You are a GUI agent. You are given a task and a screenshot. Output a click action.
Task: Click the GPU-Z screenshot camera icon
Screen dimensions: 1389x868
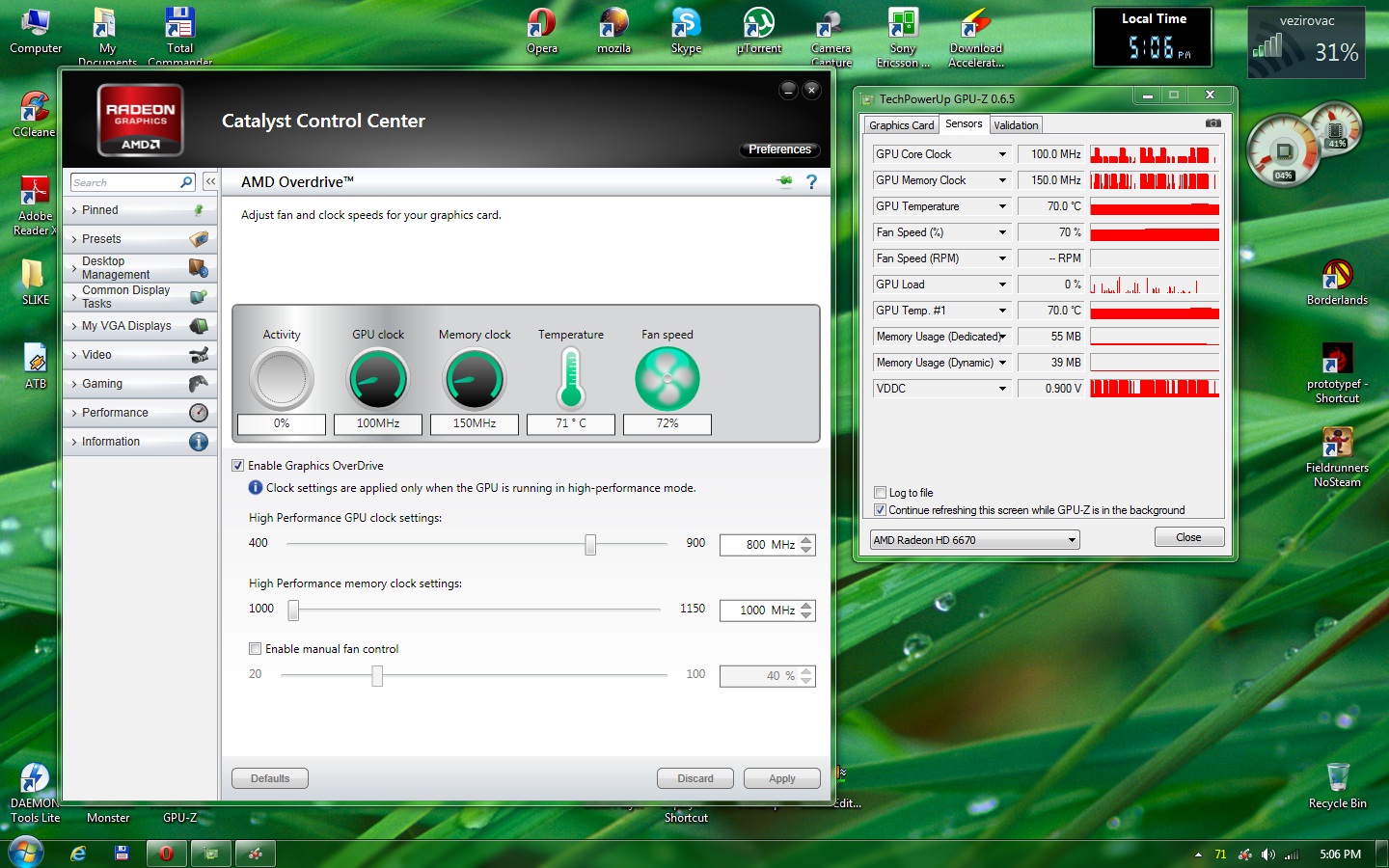[1212, 123]
